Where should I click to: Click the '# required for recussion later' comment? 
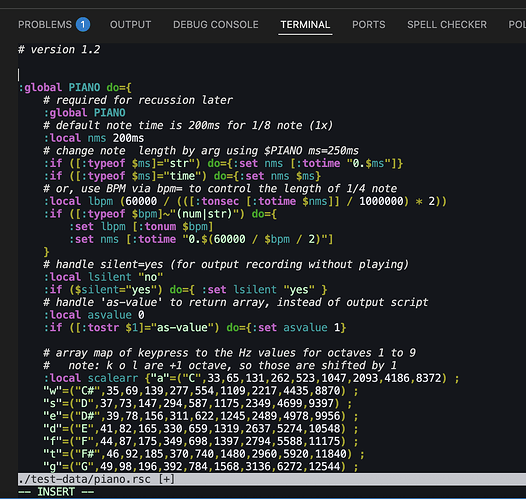click(138, 100)
